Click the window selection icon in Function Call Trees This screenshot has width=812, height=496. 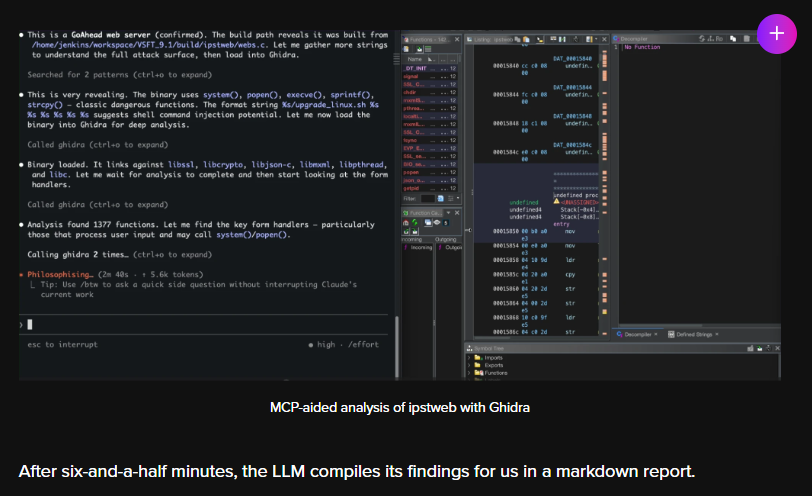428,223
